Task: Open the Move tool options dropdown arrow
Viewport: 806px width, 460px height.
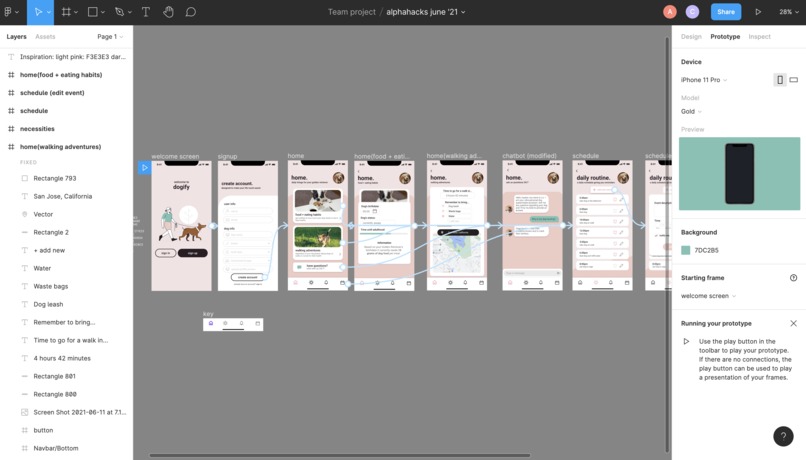Action: 49,12
